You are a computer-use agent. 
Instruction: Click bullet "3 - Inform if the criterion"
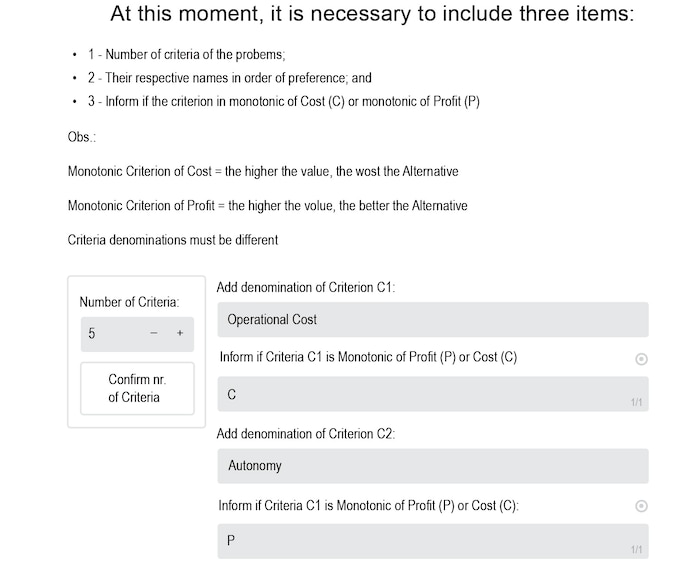(x=282, y=102)
